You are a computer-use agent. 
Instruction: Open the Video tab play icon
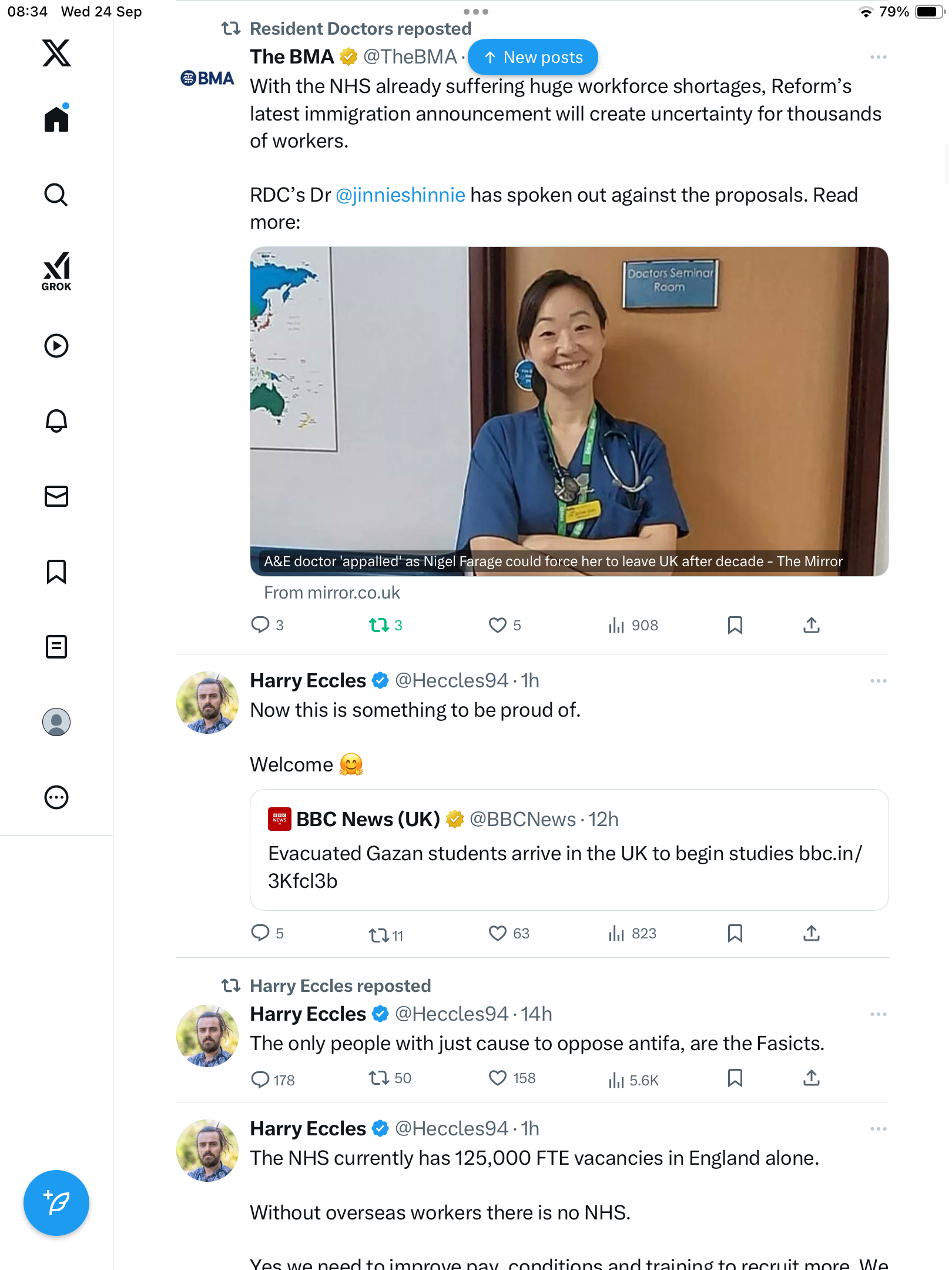click(x=56, y=346)
